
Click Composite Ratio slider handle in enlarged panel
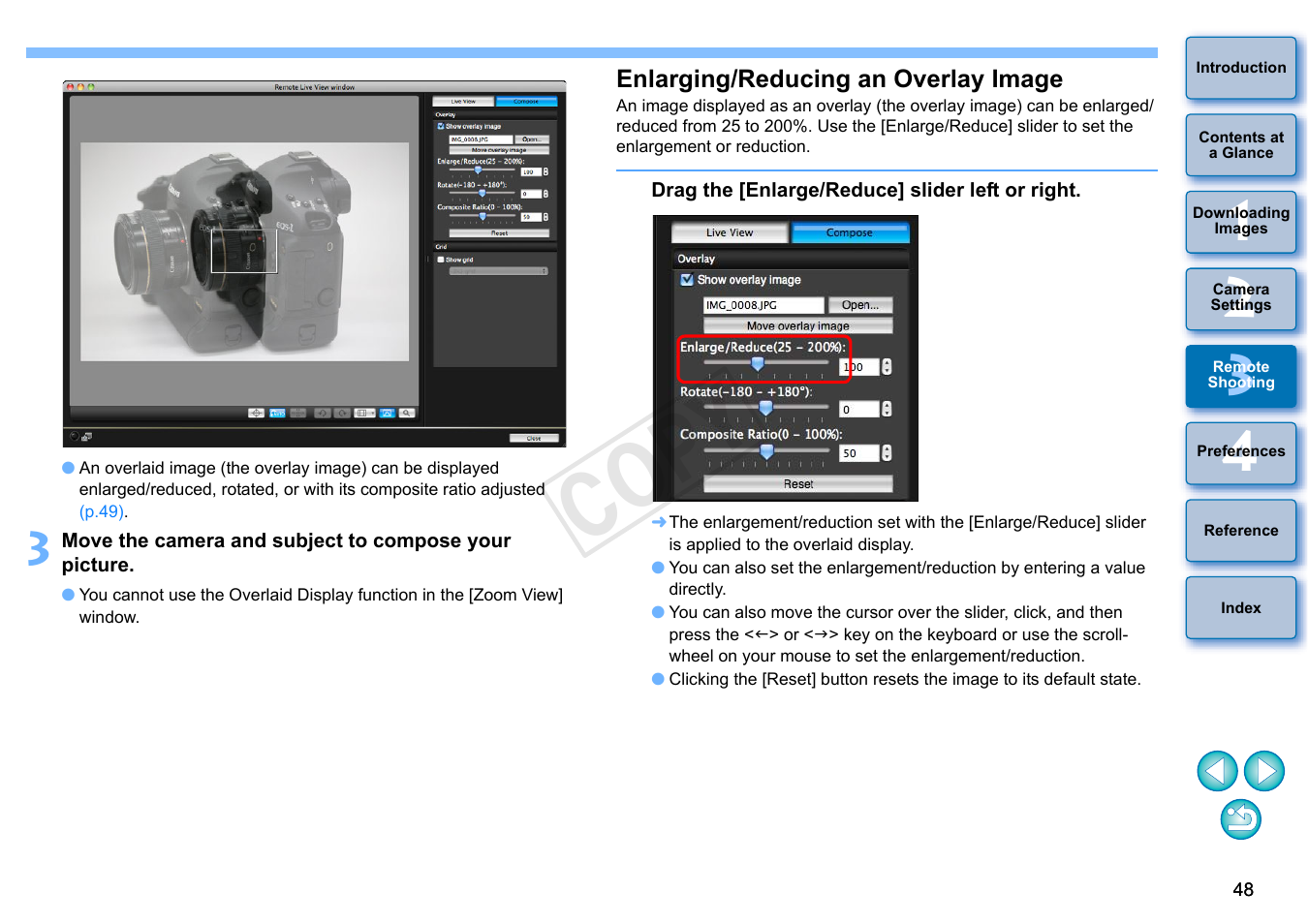[767, 451]
